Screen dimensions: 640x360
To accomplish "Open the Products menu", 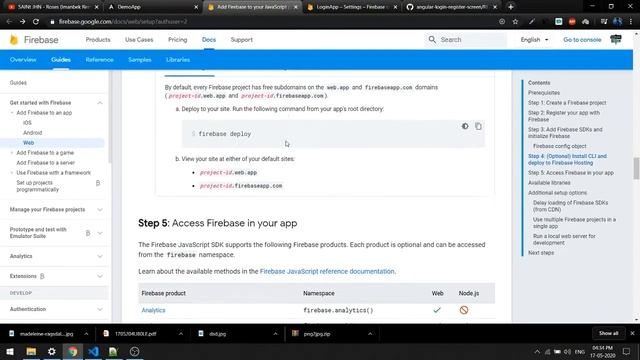I will tap(98, 40).
